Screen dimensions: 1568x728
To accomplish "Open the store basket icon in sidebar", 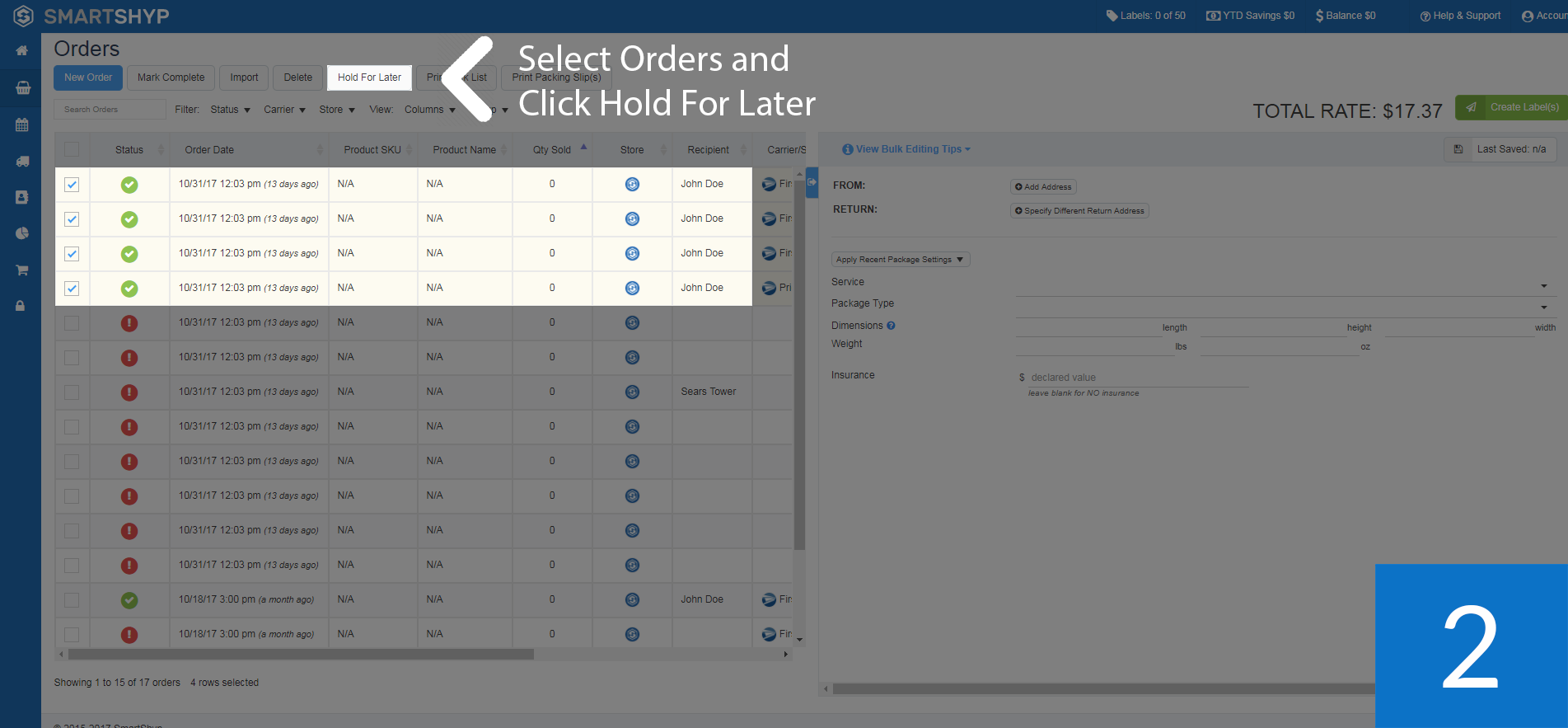I will pos(23,87).
